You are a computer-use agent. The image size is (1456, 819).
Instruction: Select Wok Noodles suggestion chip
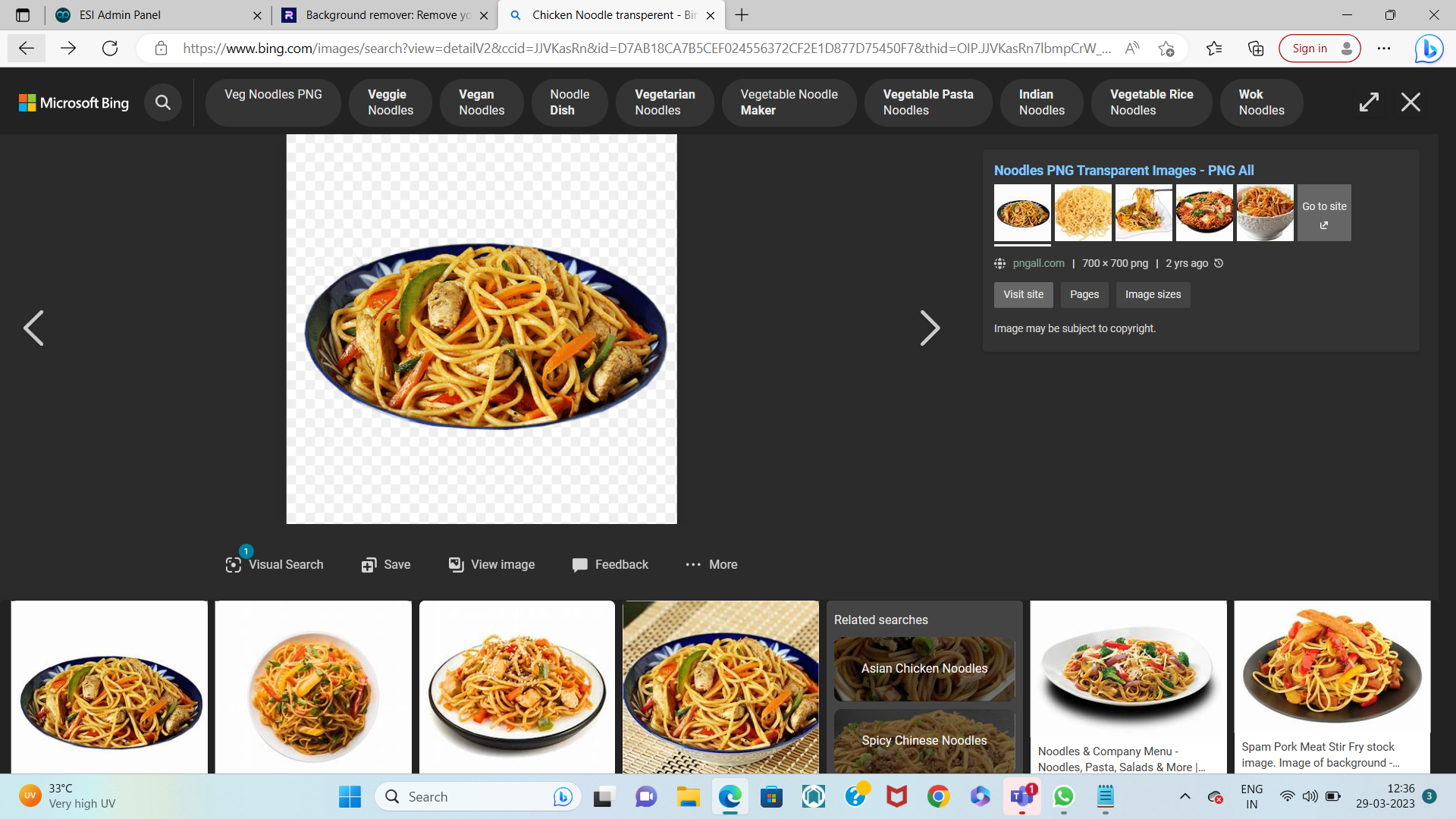[x=1261, y=102]
